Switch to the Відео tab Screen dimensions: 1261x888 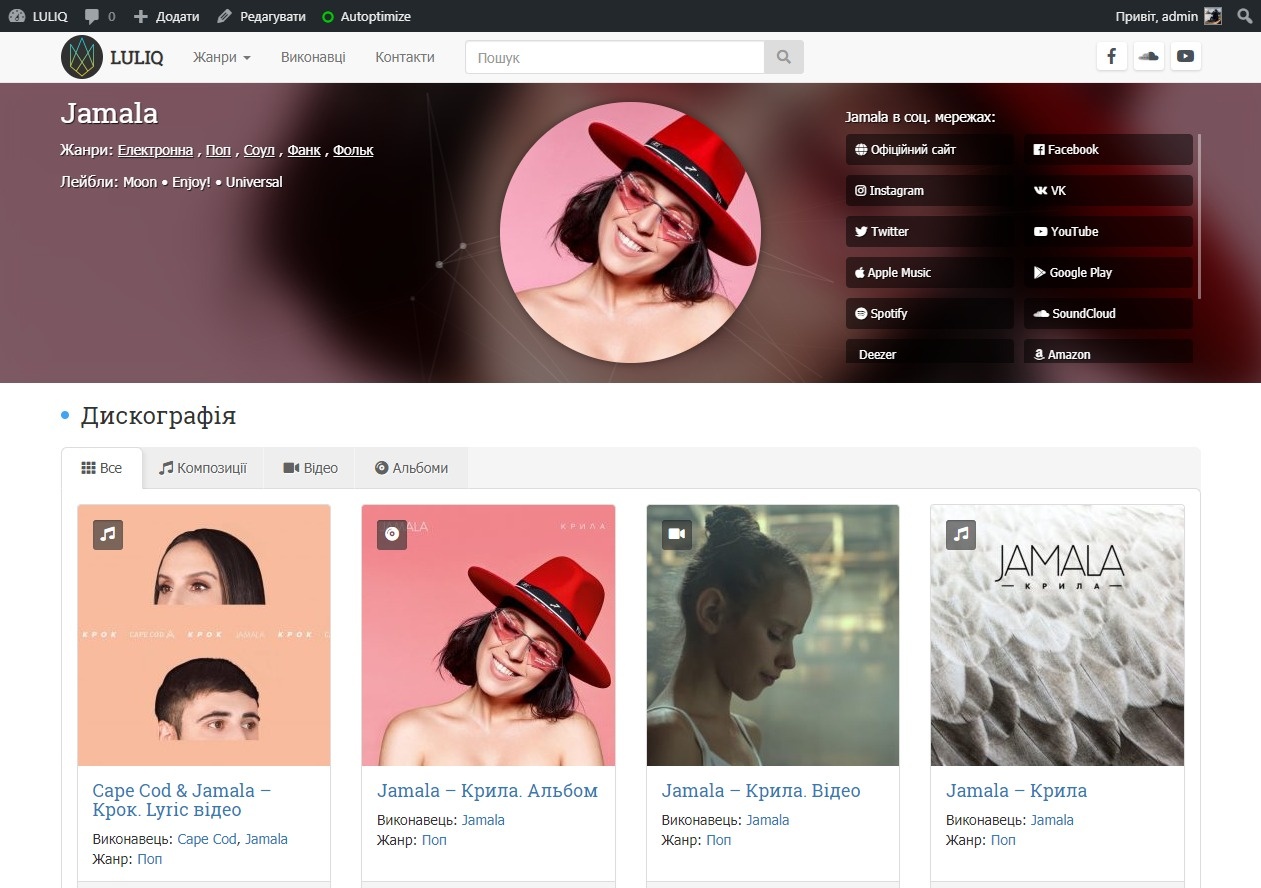coord(310,468)
